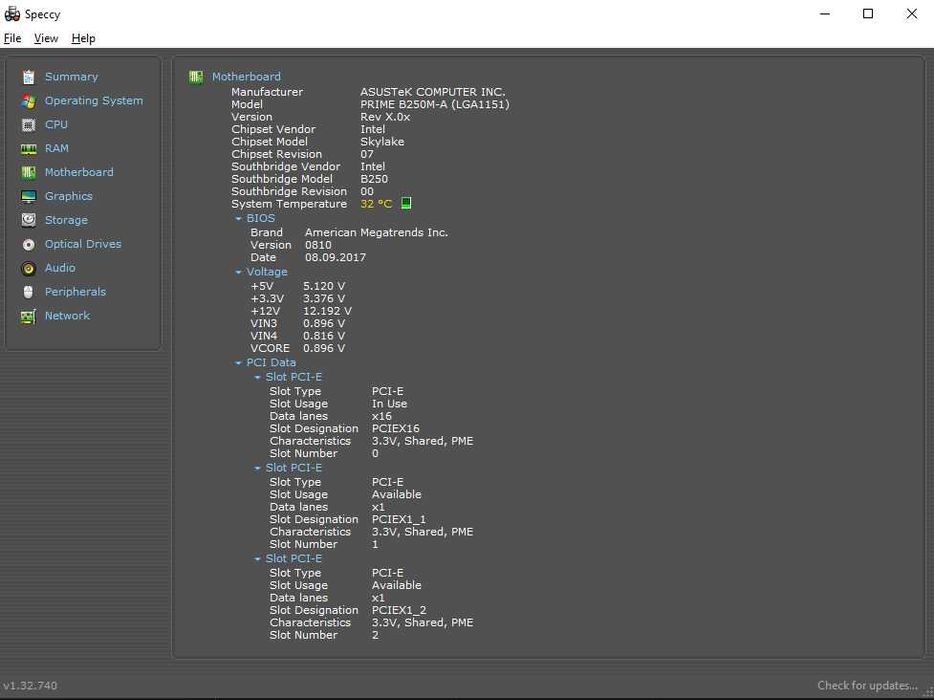Select the Graphics section
The height and width of the screenshot is (700, 934).
tap(69, 196)
